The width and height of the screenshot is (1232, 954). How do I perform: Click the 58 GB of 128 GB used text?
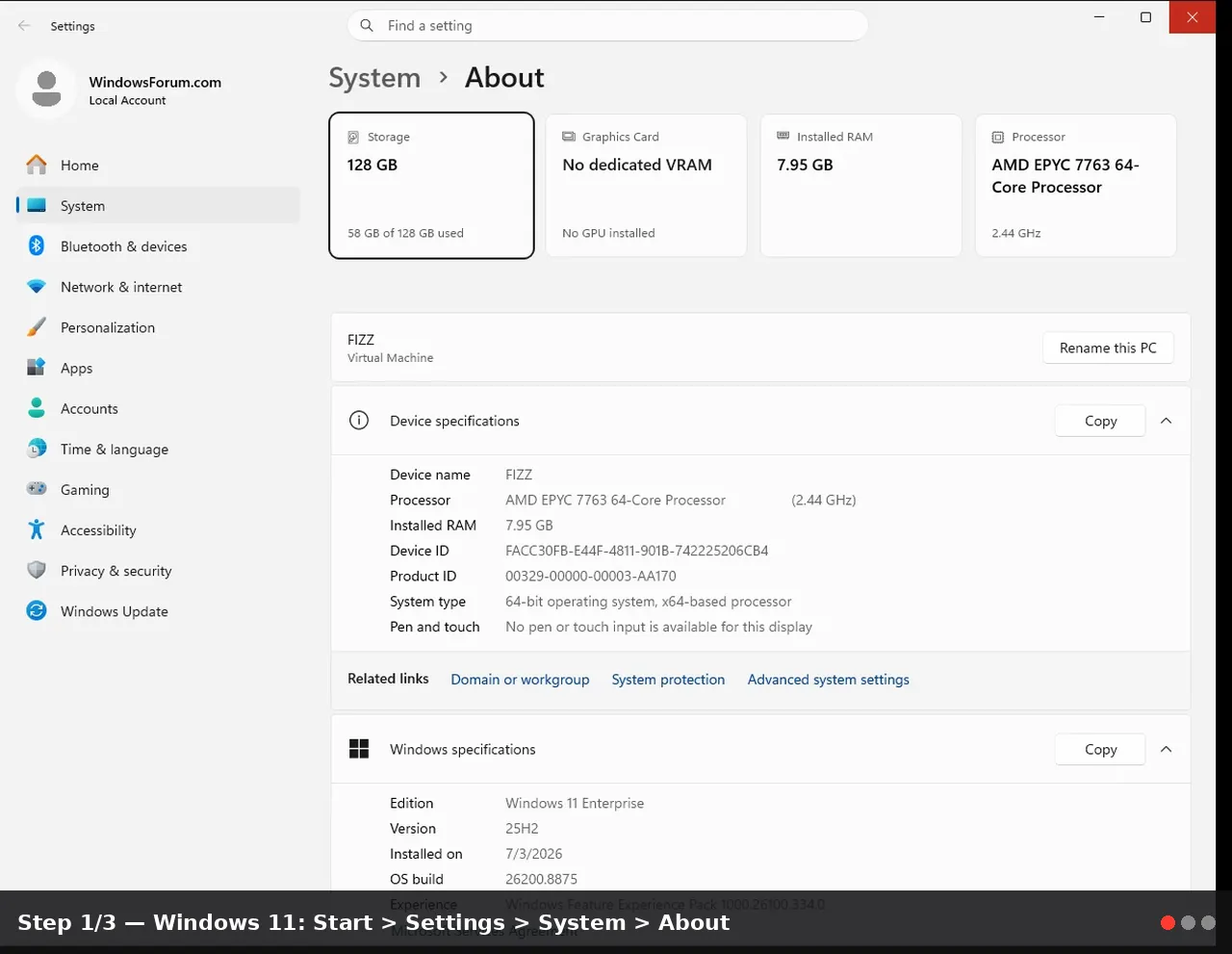(x=405, y=233)
